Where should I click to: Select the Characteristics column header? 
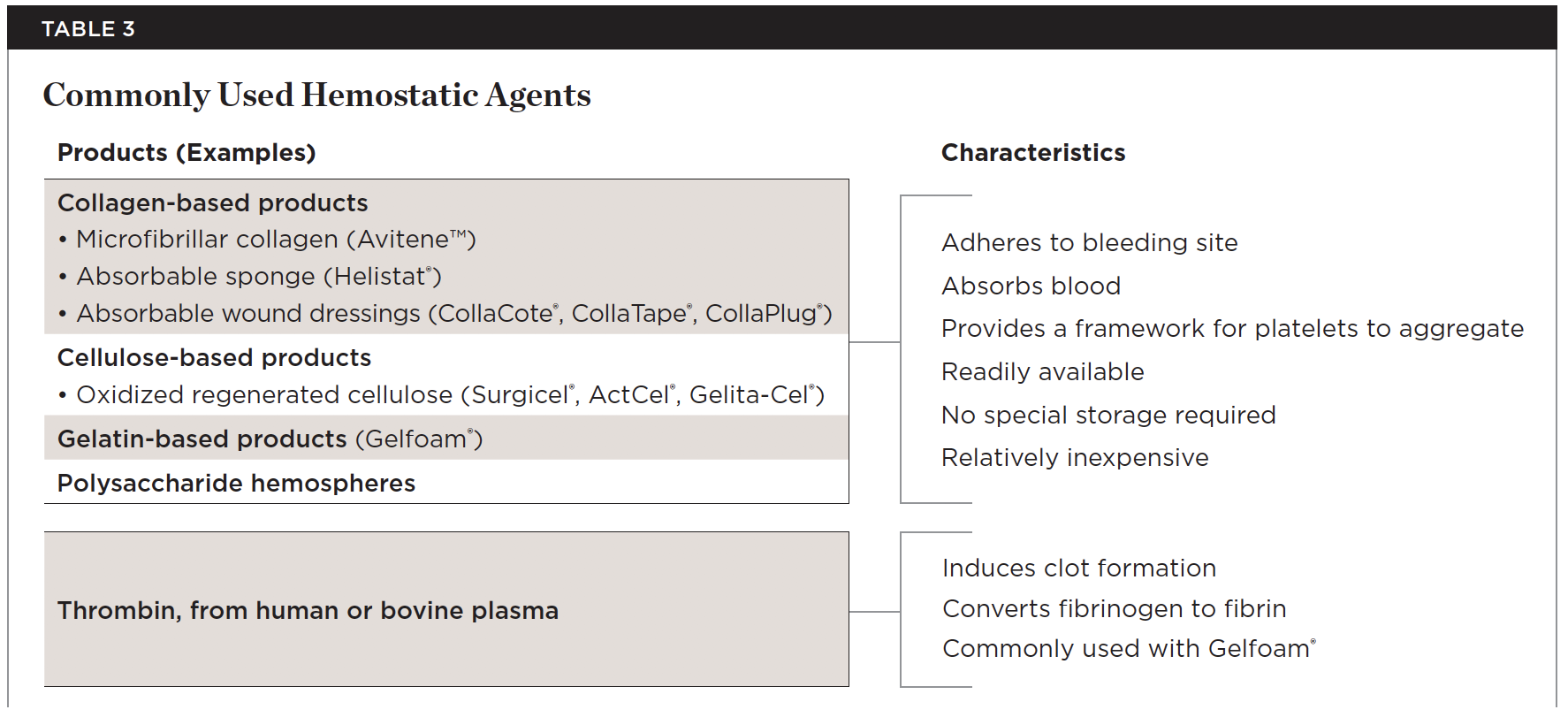point(1032,153)
